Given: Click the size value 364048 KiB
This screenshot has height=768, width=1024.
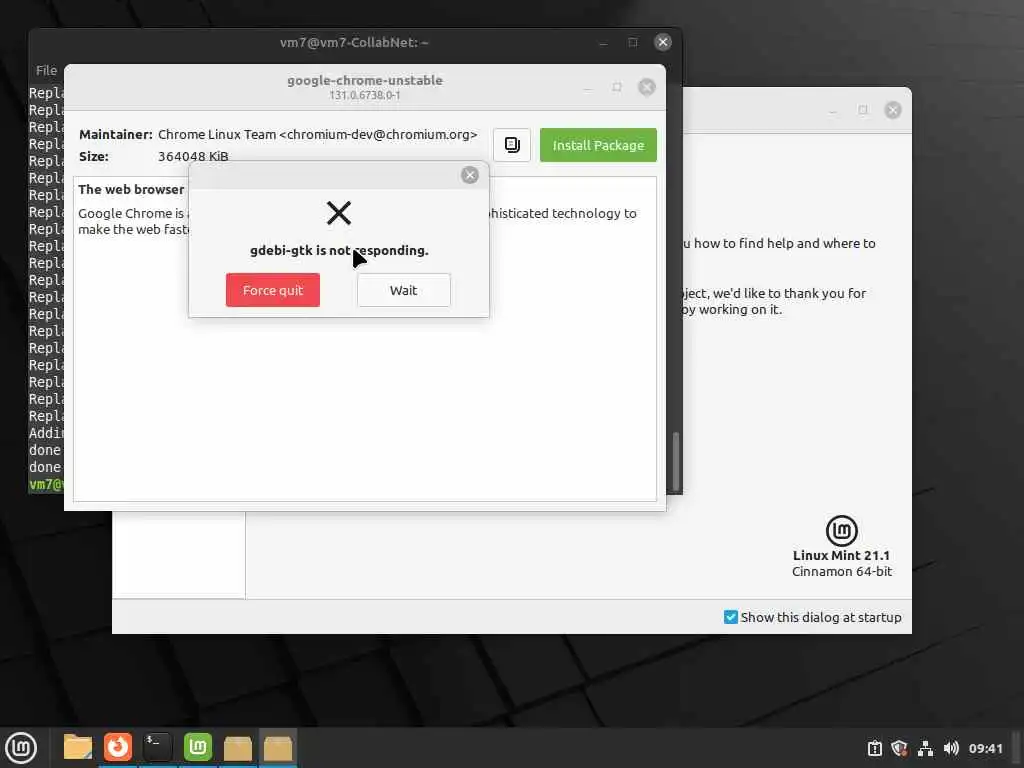Looking at the screenshot, I should point(193,156).
